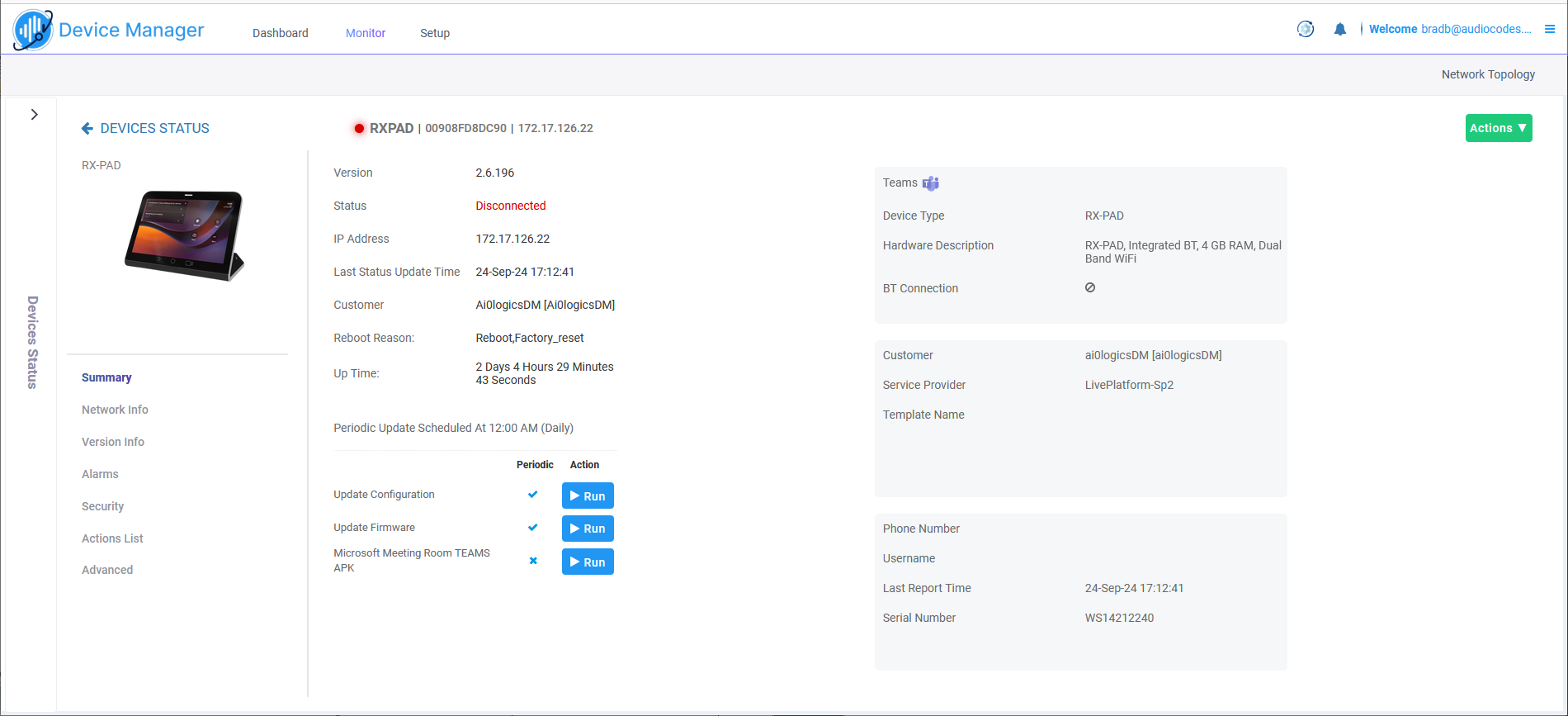Click the Update Firmware periodic checkmark
The width and height of the screenshot is (1568, 716).
tap(533, 528)
